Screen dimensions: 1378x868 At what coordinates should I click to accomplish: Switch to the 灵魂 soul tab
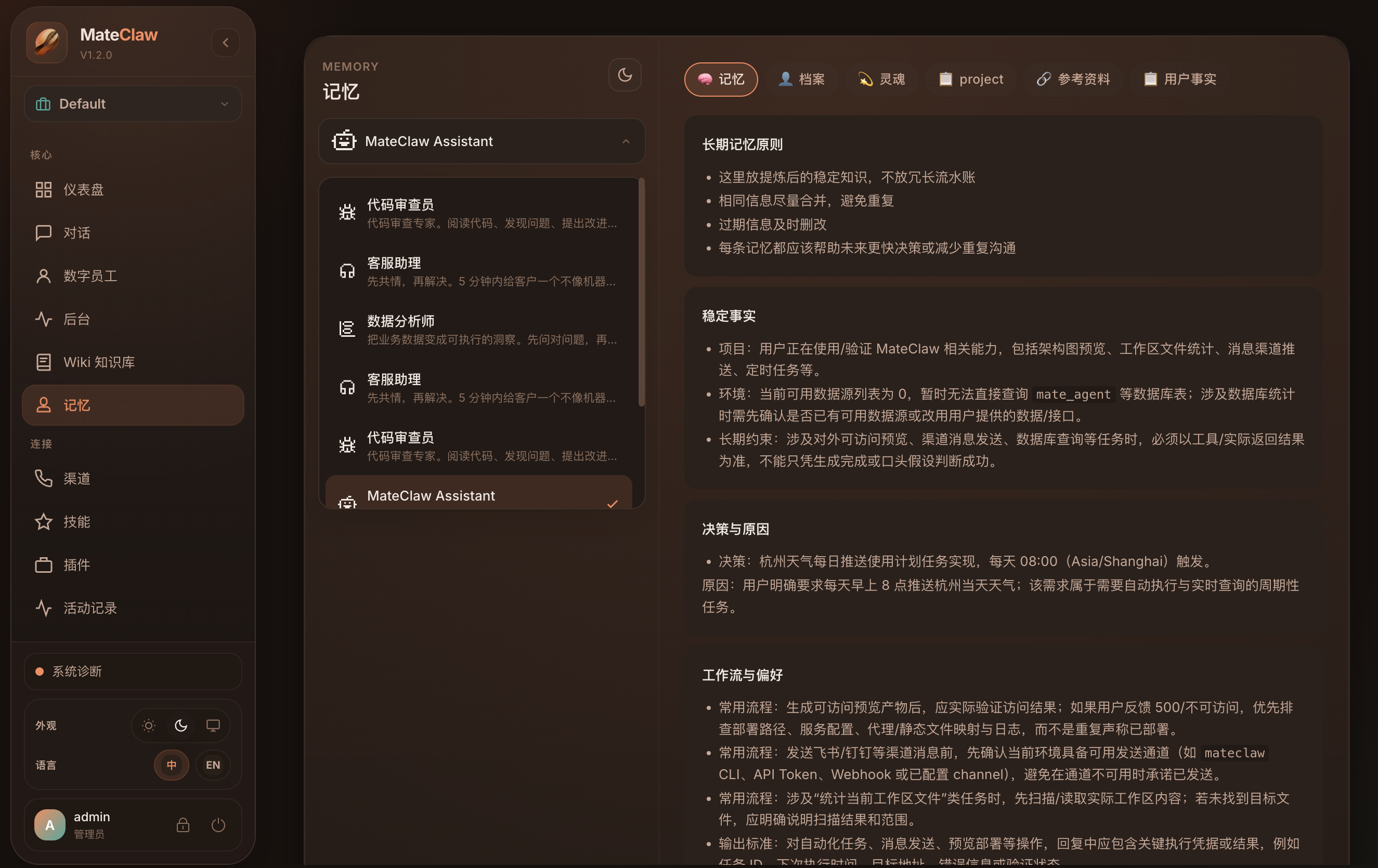[x=881, y=79]
